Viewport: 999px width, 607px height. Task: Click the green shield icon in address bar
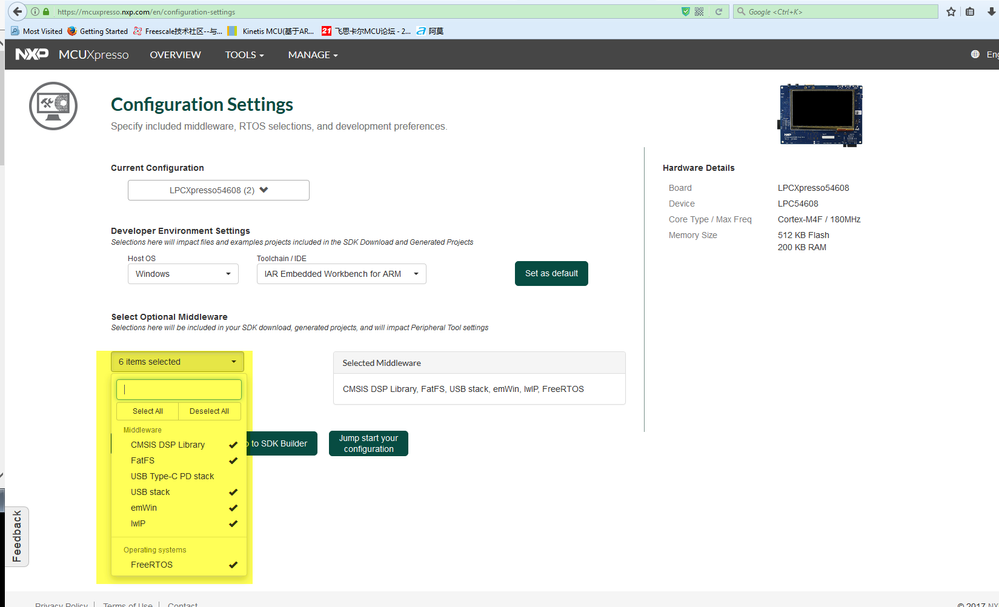pyautogui.click(x=686, y=11)
